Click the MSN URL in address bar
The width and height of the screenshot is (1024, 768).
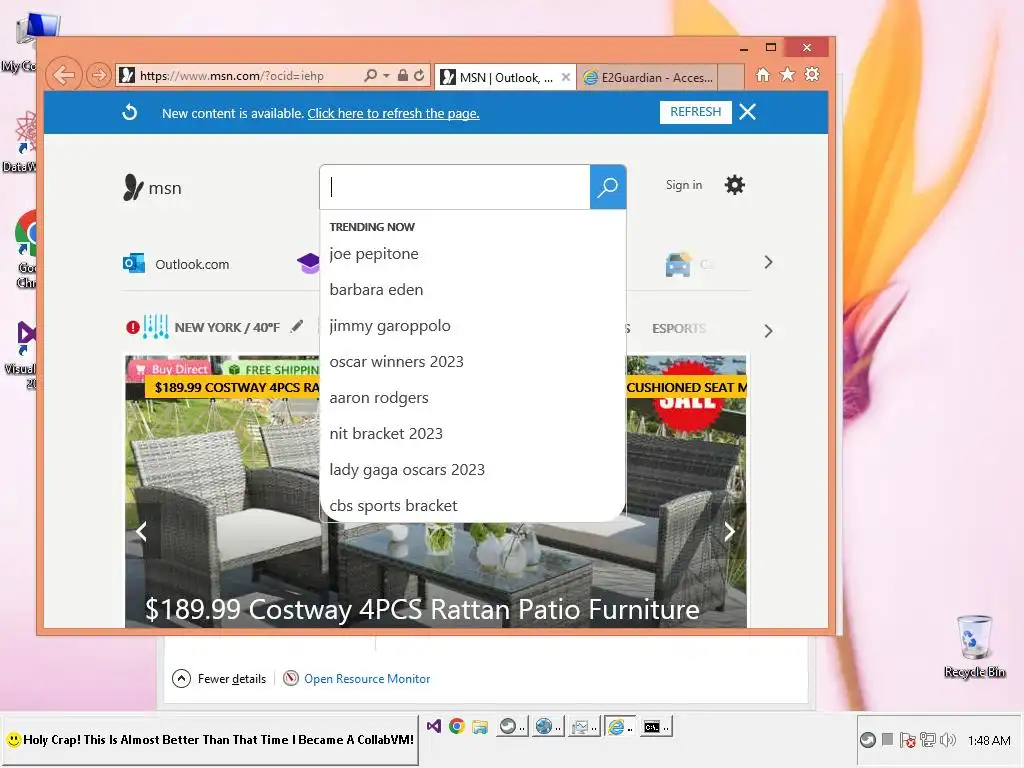pos(232,76)
